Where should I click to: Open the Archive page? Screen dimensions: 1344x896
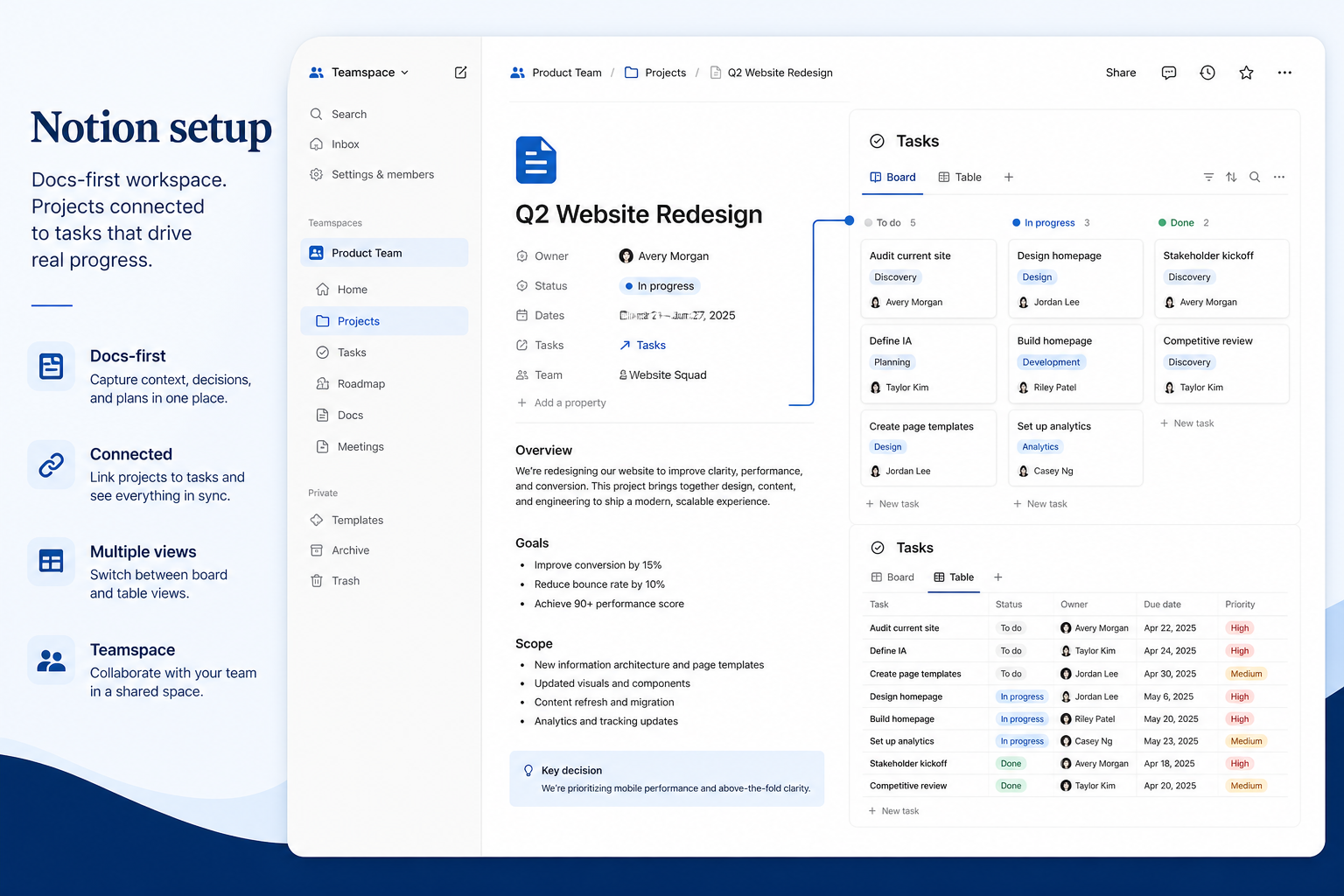339,550
